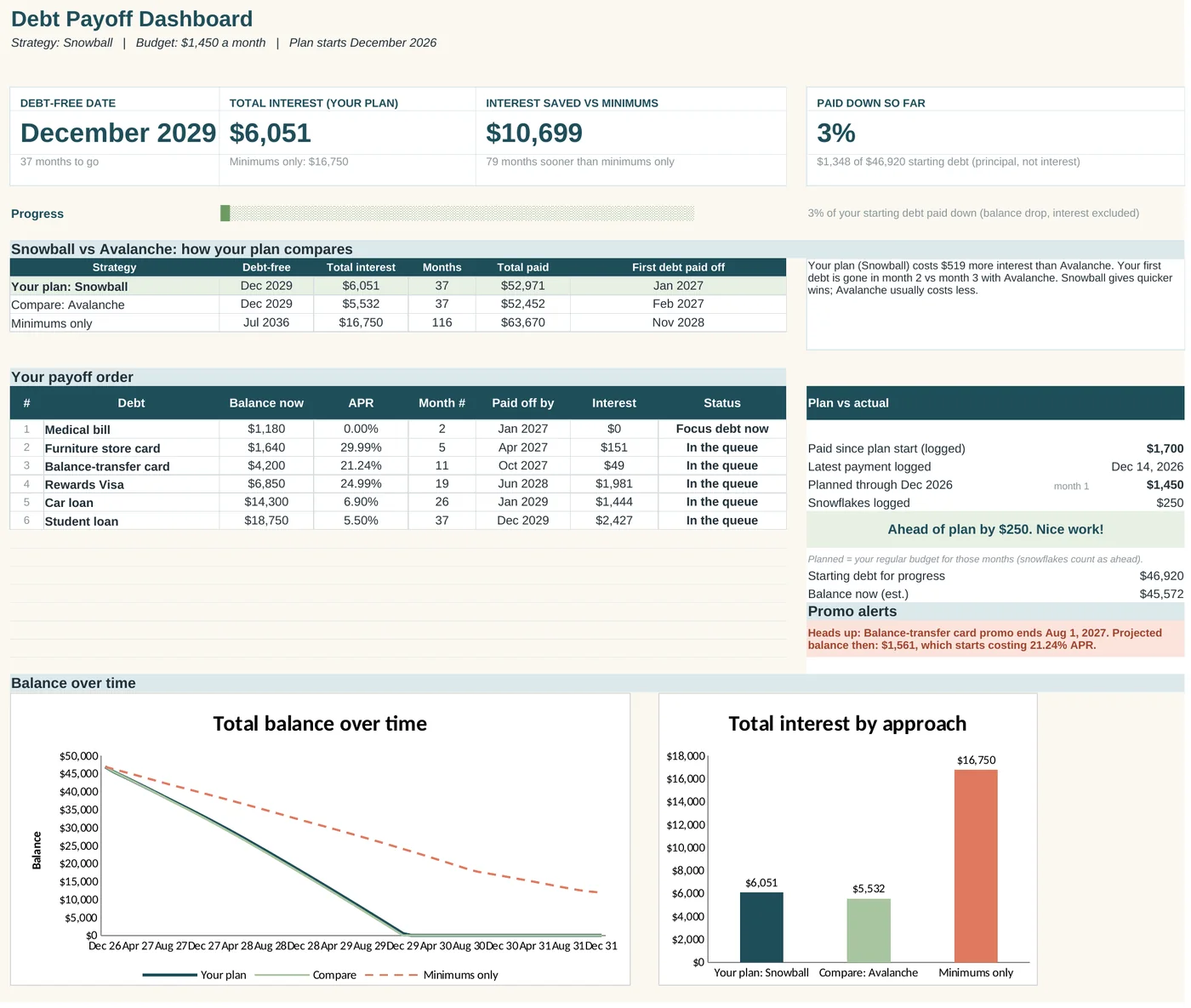Click the 29.99% APR cell
This screenshot has width=1191, height=1008.
click(361, 447)
